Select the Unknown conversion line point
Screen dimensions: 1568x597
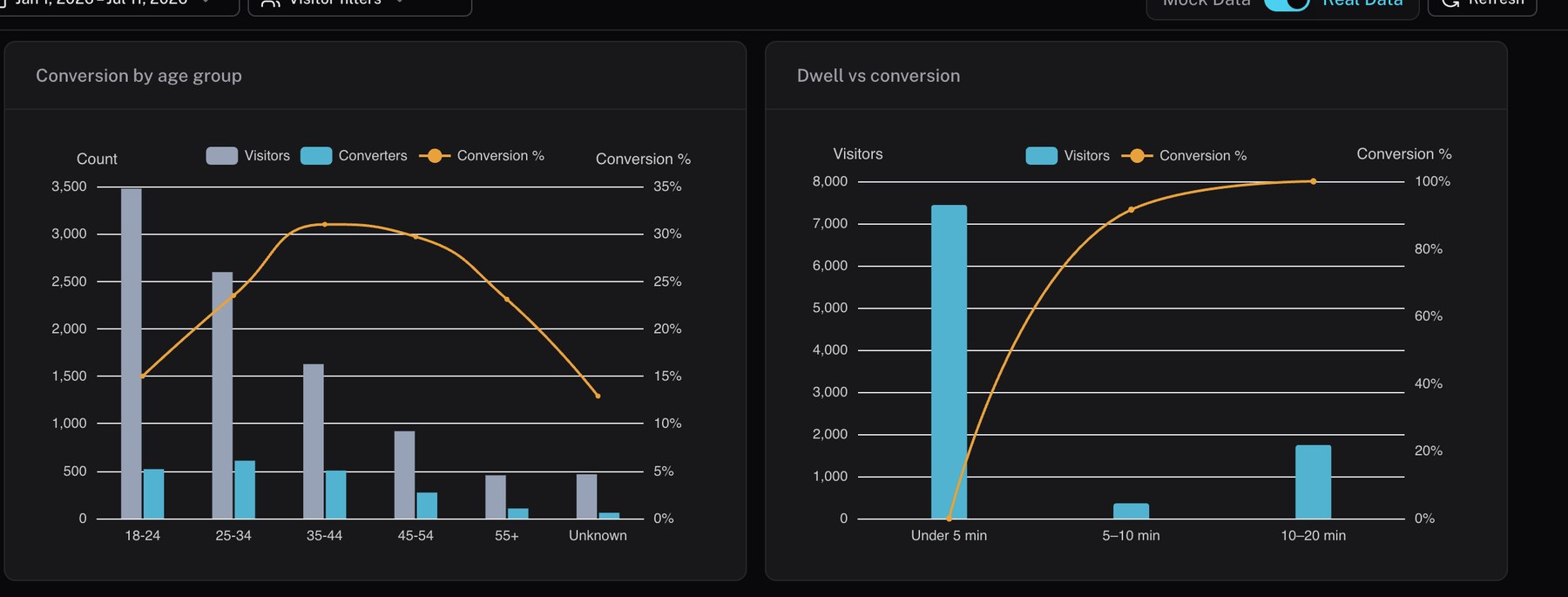coord(598,396)
